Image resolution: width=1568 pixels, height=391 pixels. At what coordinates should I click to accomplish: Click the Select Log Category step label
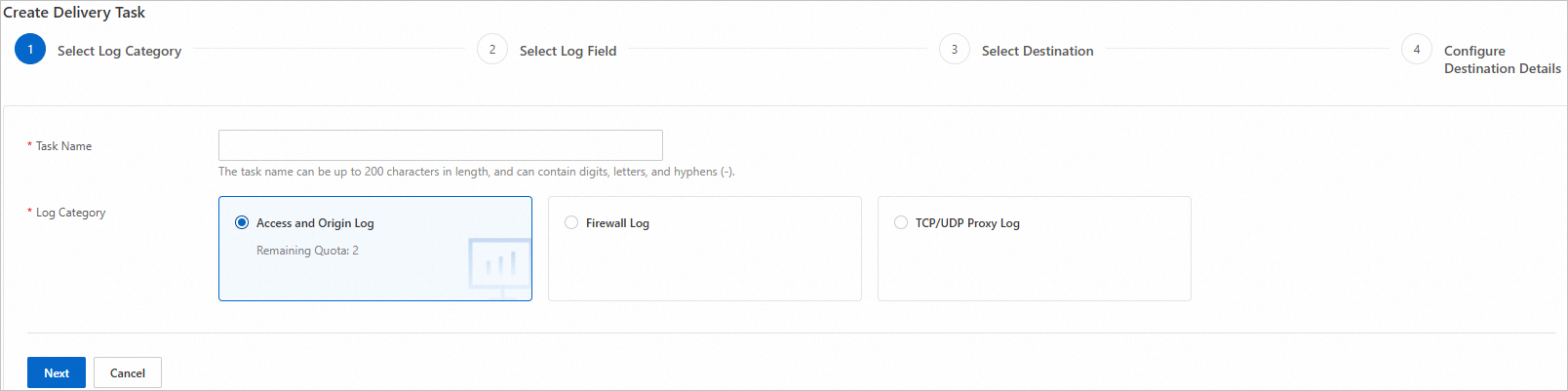(x=119, y=51)
